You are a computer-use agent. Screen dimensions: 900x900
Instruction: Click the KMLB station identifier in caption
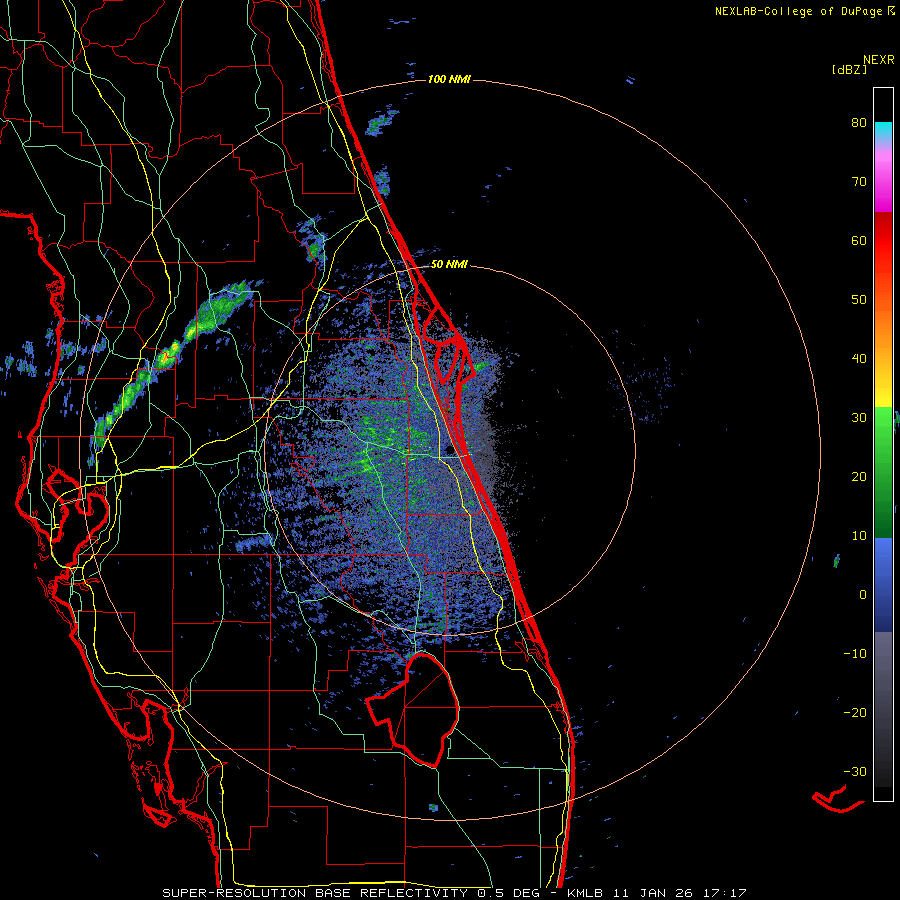coord(584,893)
